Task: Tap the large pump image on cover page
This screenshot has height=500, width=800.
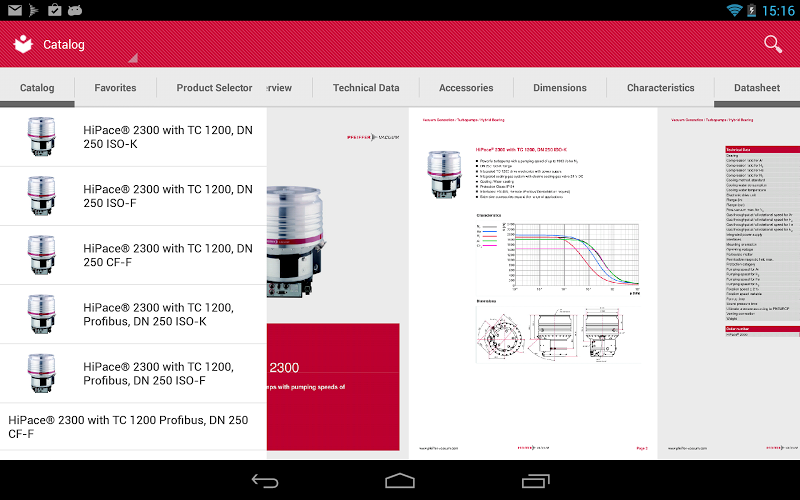Action: tap(296, 241)
